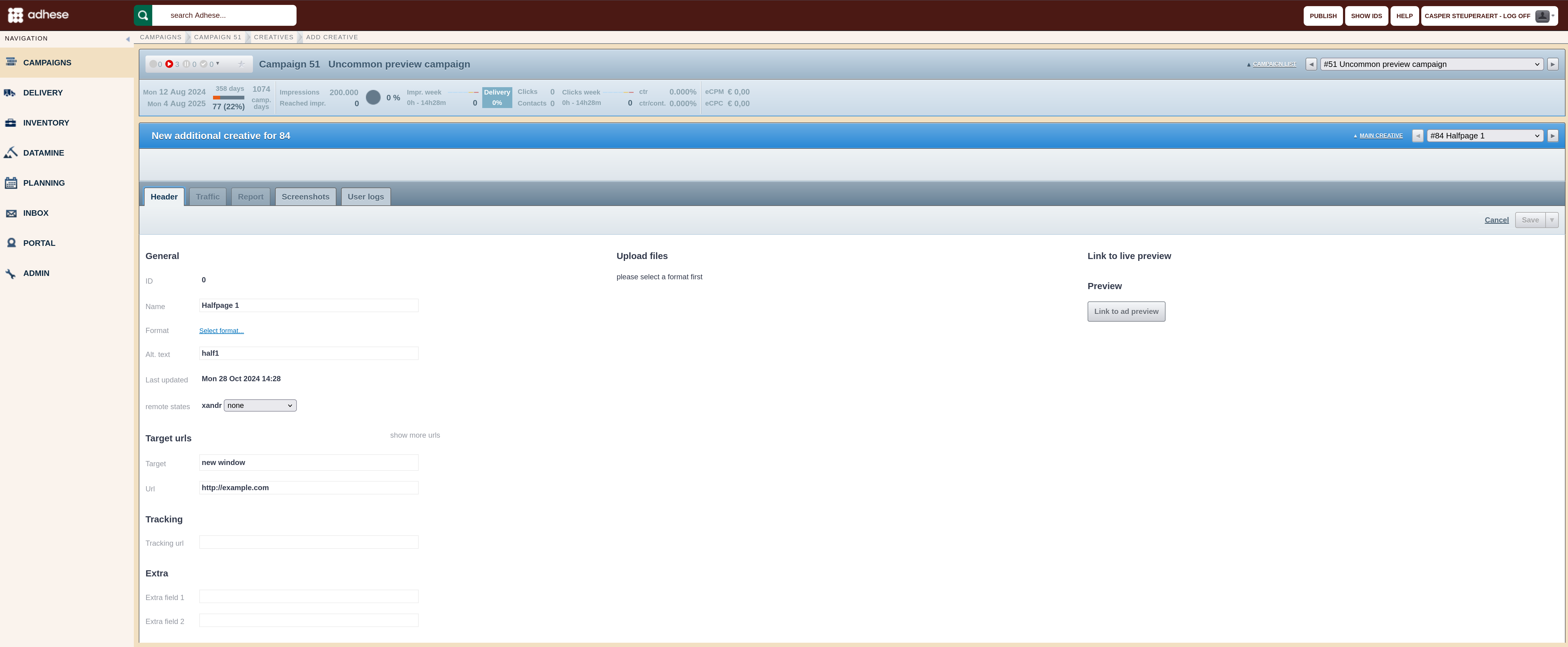Open Portal section icon

(10, 243)
